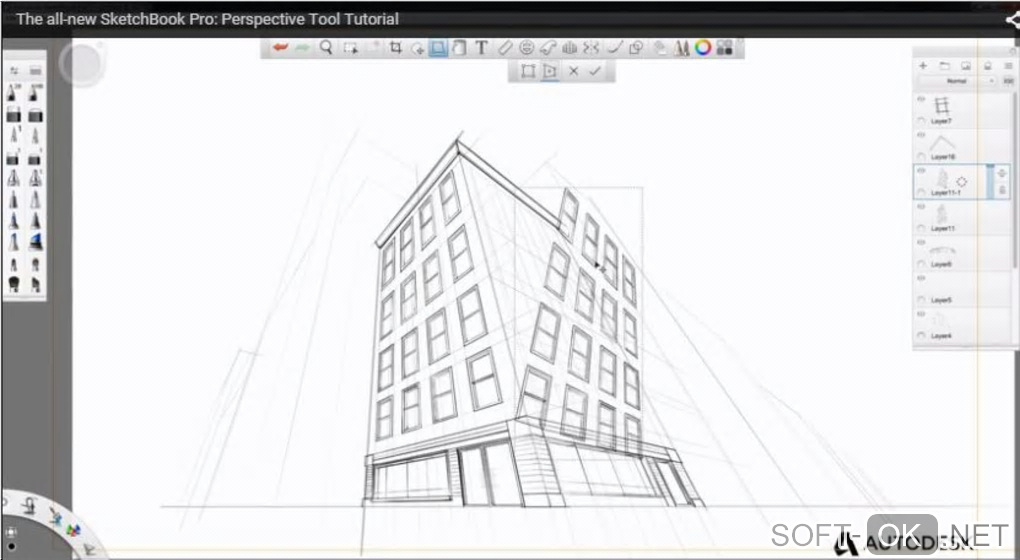Select the Quick Transform tool

click(417, 48)
